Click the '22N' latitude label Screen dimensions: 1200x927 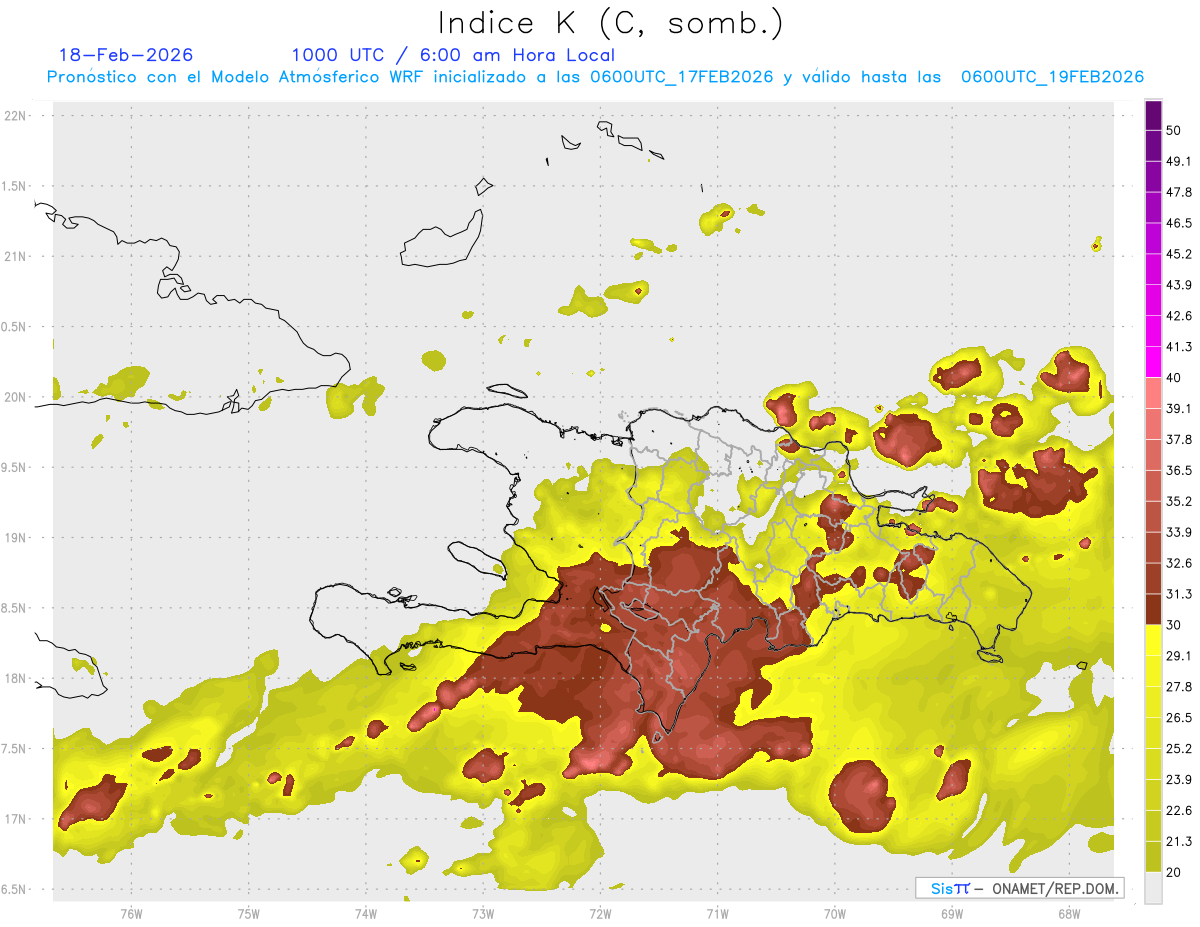tap(16, 116)
